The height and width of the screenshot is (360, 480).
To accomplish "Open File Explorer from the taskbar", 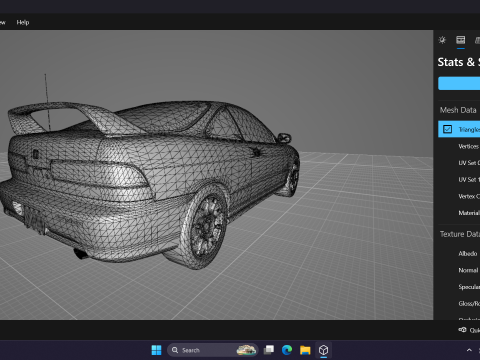I will coord(305,350).
